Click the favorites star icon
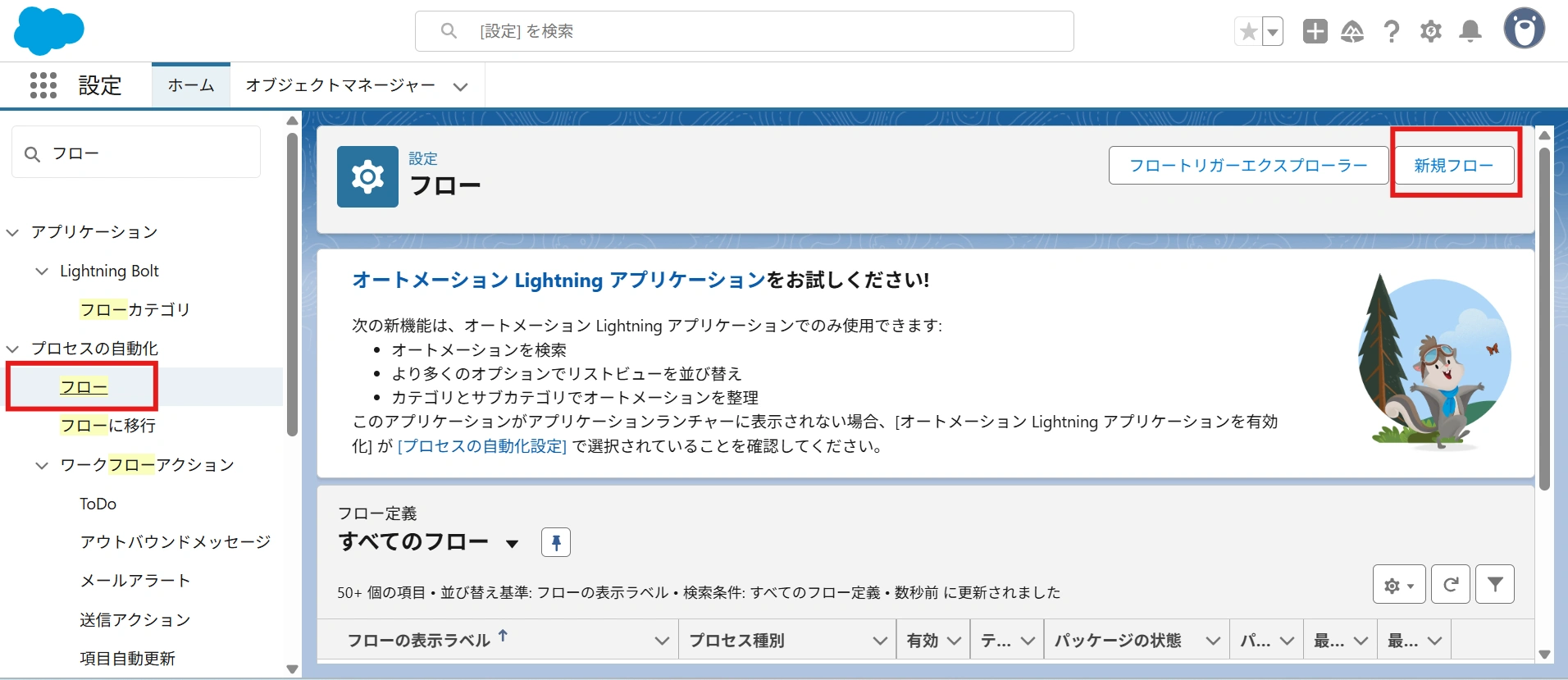This screenshot has height=680, width=1568. 1248,32
